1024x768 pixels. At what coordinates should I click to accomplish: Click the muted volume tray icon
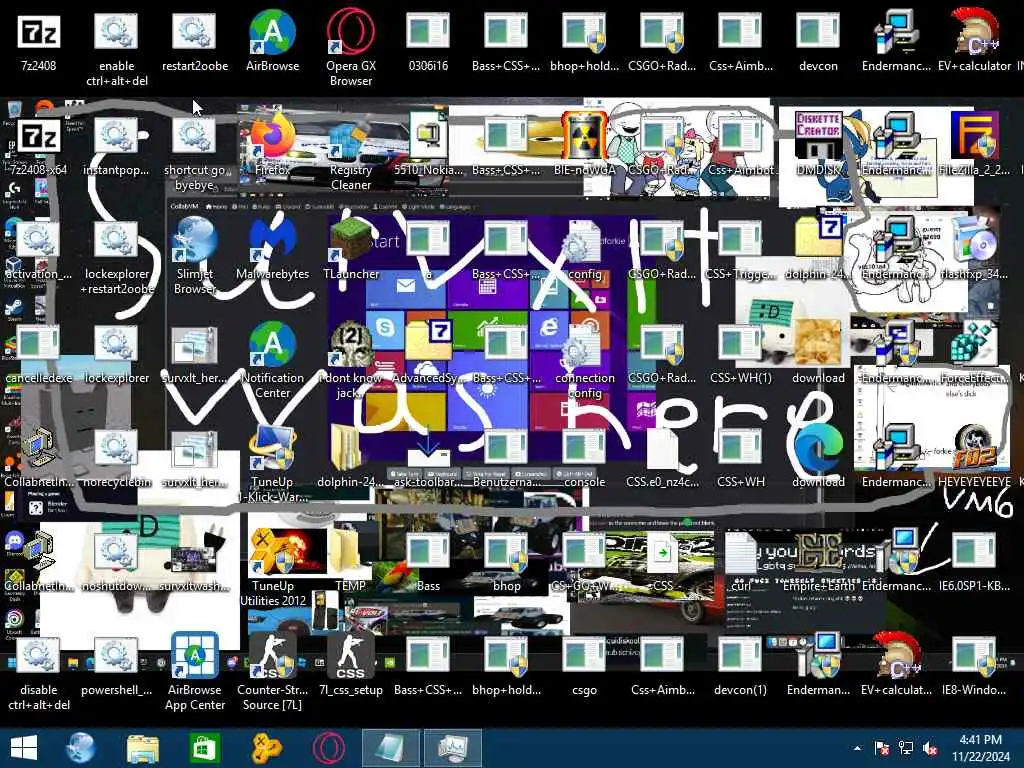(930, 748)
